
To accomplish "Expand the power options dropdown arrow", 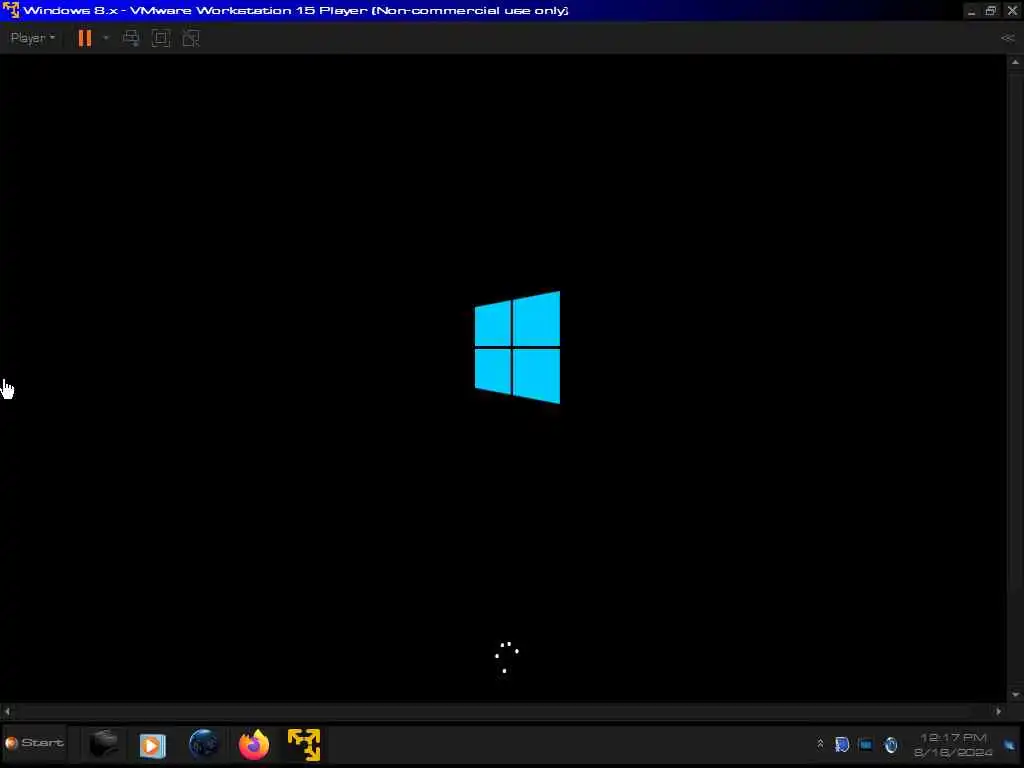I will coord(106,38).
